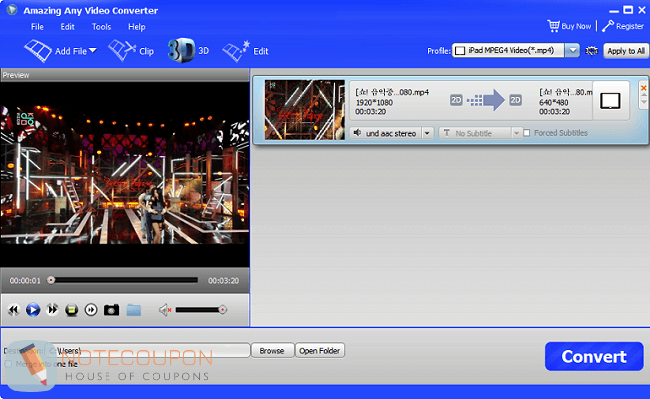Click the total duration 00:03:20 under preview

[223, 281]
